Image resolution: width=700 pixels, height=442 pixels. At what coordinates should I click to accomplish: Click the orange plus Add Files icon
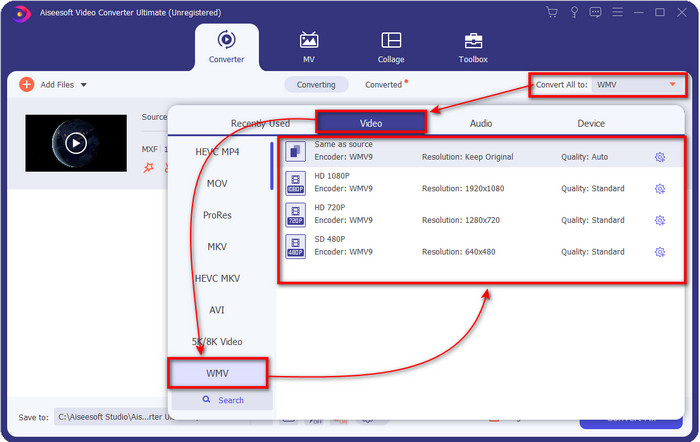point(26,84)
